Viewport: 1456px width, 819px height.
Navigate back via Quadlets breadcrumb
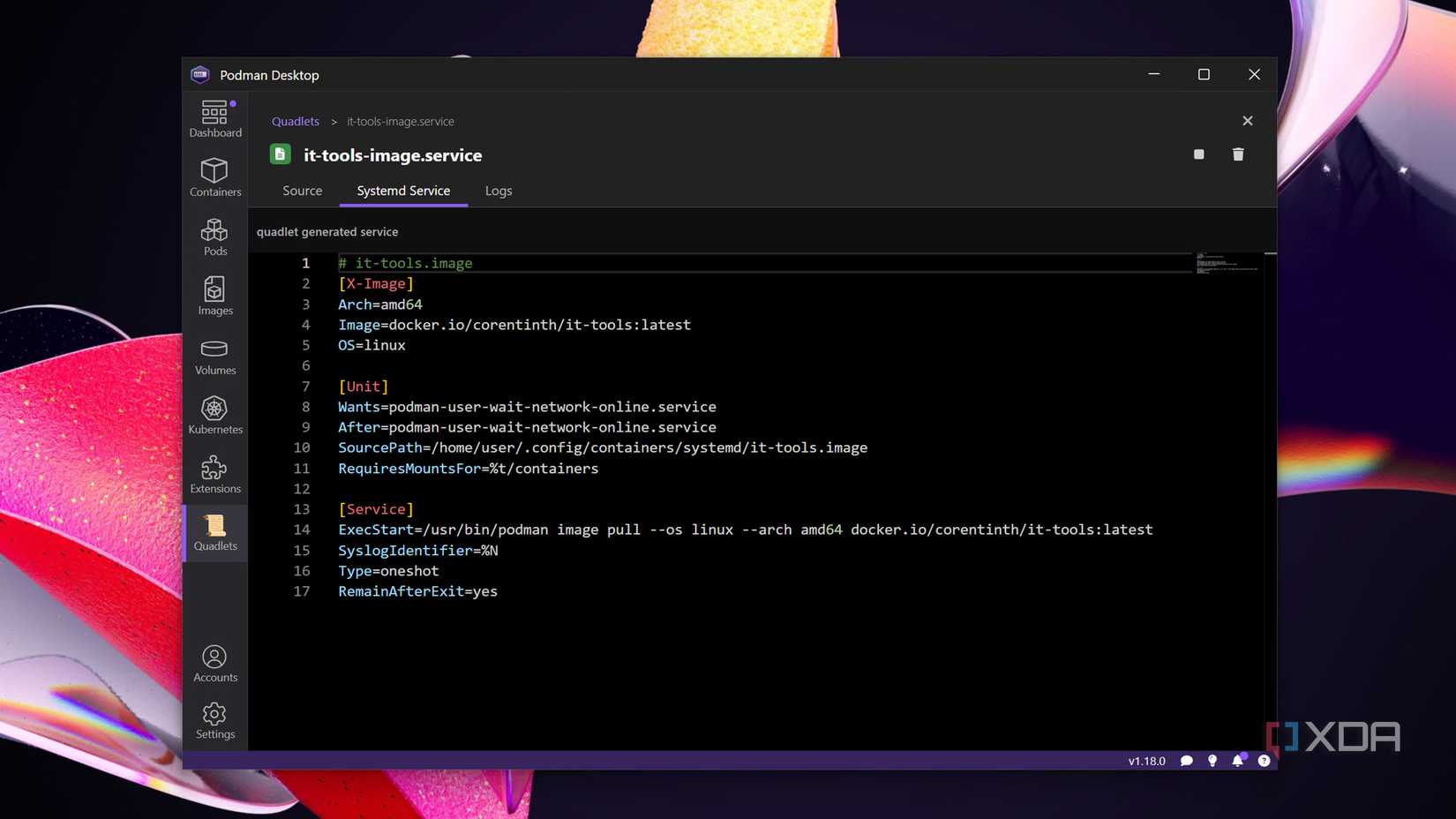(x=295, y=121)
